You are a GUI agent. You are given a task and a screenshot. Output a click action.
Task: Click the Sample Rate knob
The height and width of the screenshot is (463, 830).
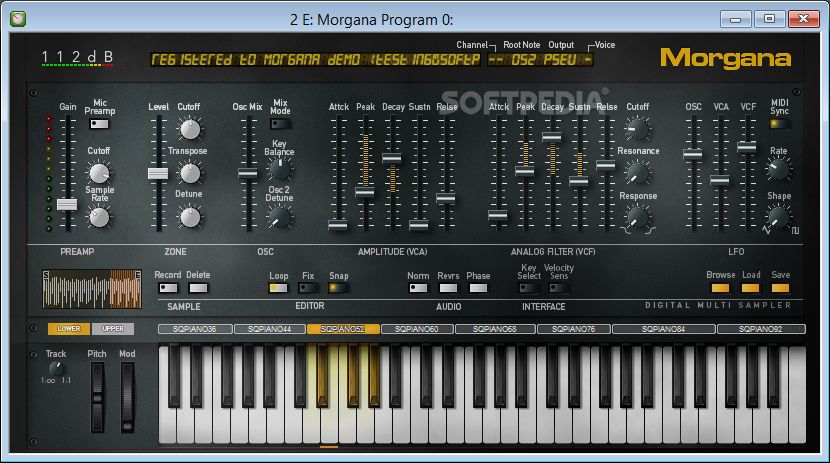coord(98,217)
